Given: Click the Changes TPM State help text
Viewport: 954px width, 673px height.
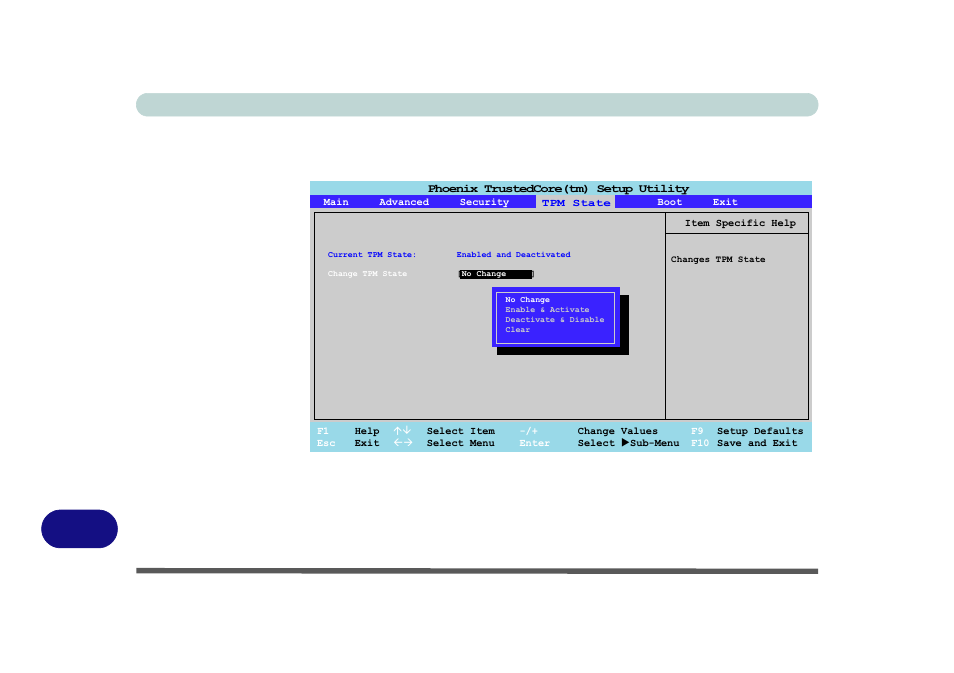Looking at the screenshot, I should pos(718,259).
